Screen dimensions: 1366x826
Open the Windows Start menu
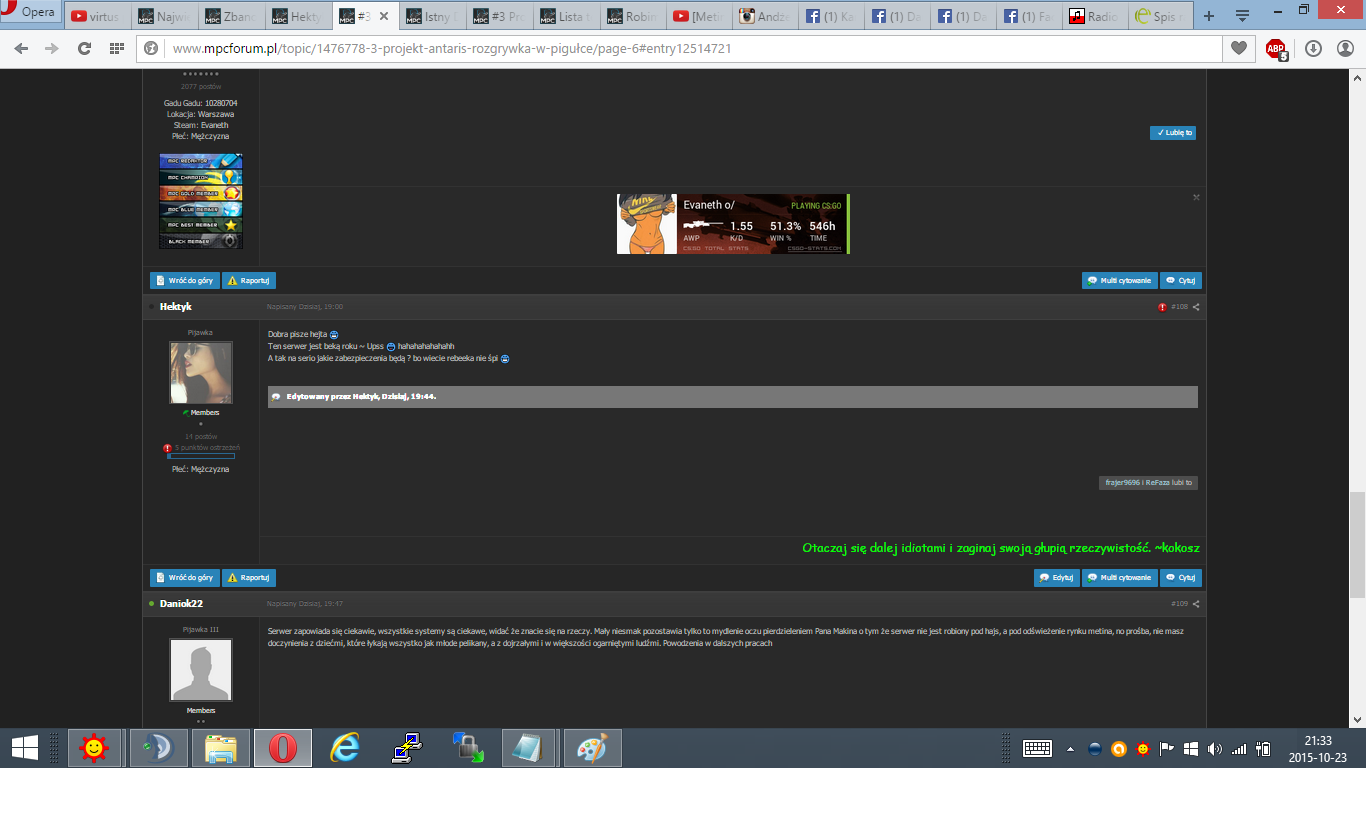point(24,748)
